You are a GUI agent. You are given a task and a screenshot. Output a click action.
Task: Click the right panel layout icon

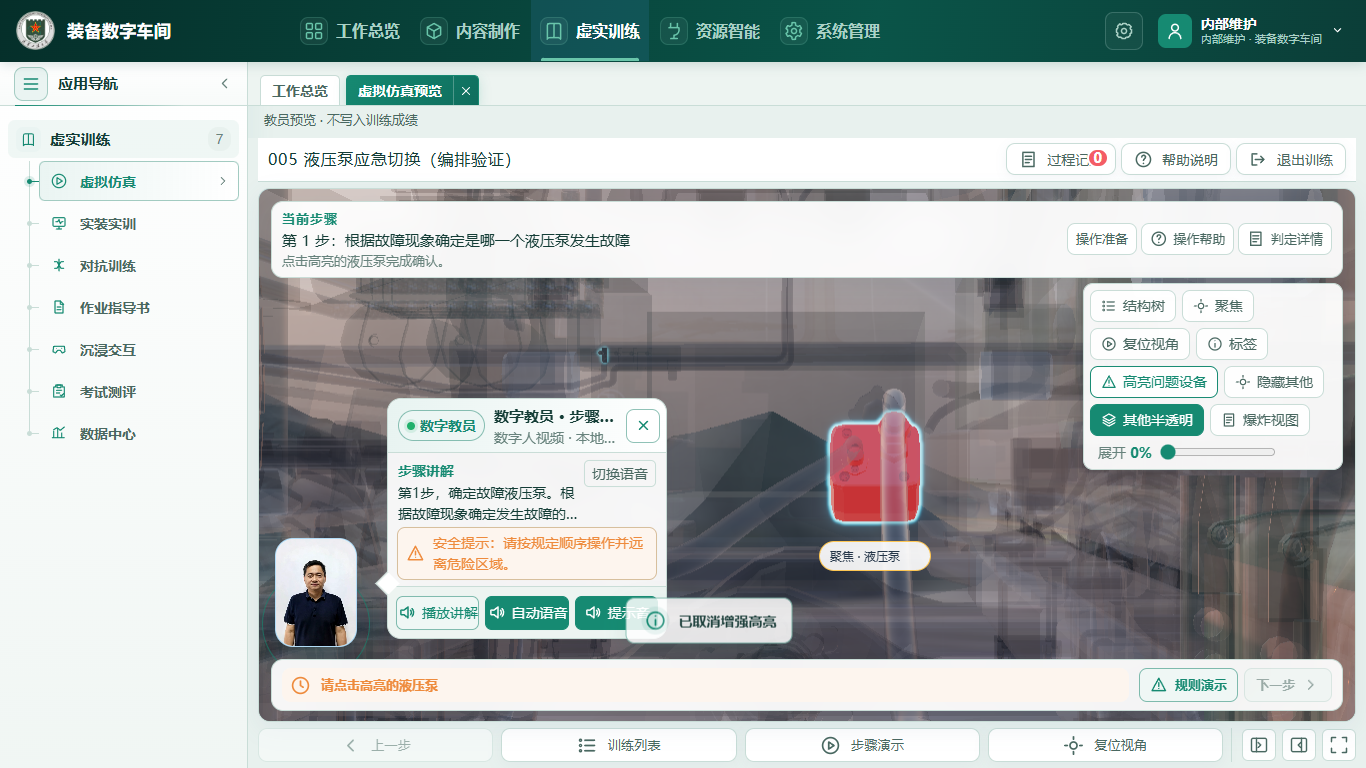(1298, 745)
